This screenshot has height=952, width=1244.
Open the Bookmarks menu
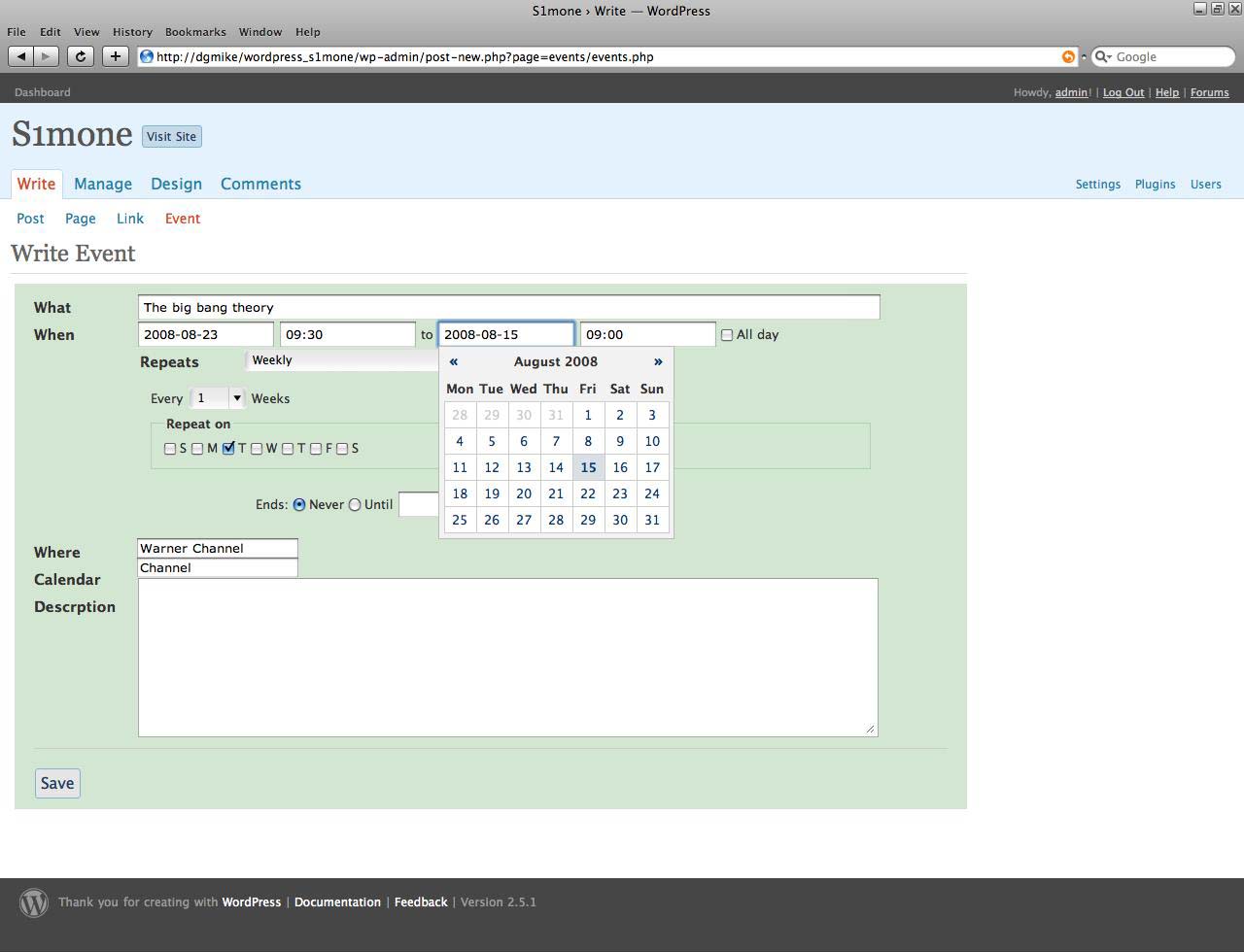(195, 31)
